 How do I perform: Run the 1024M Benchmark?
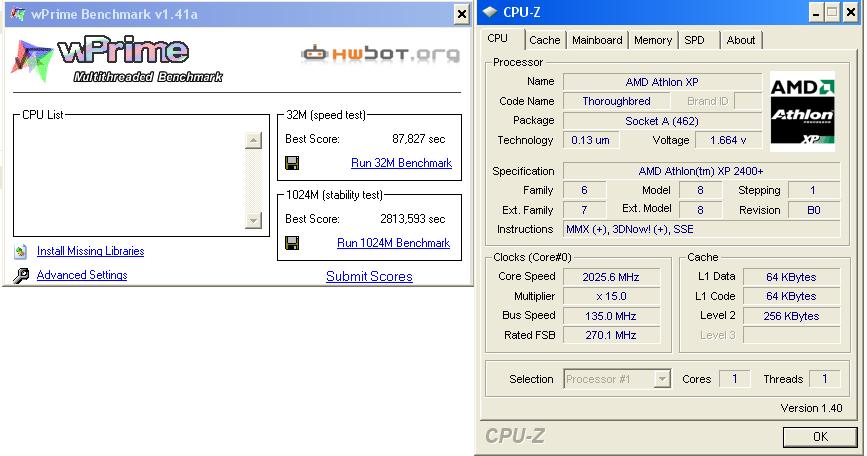click(x=393, y=243)
